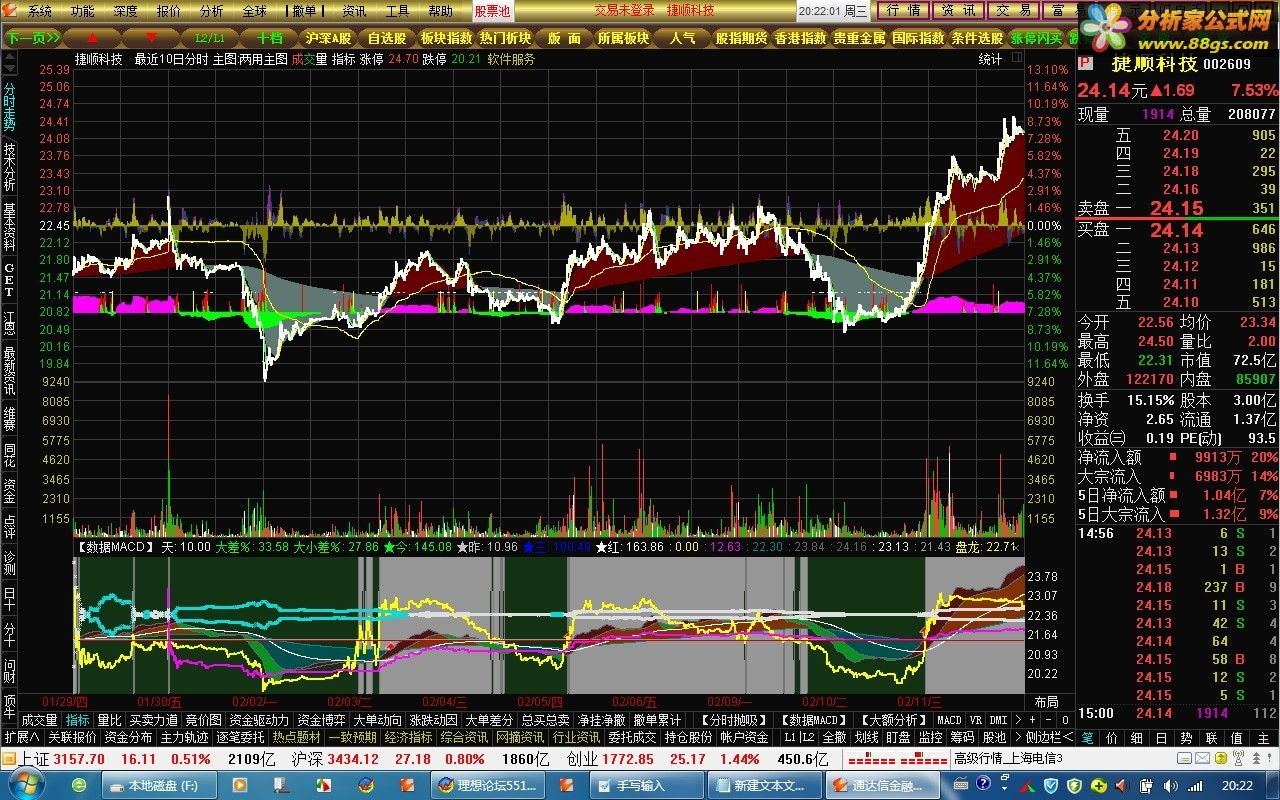Expand the 扩展 panel arrow

[x=20, y=737]
